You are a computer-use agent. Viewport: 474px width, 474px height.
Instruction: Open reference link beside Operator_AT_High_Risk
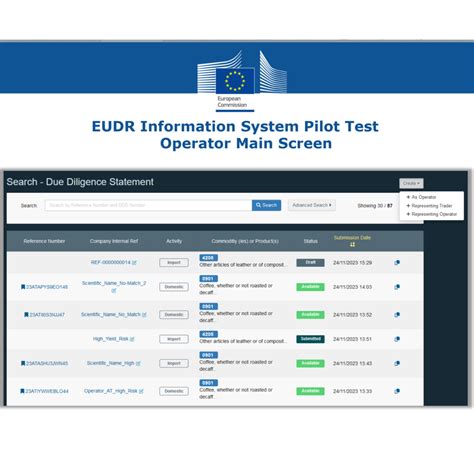[44, 391]
